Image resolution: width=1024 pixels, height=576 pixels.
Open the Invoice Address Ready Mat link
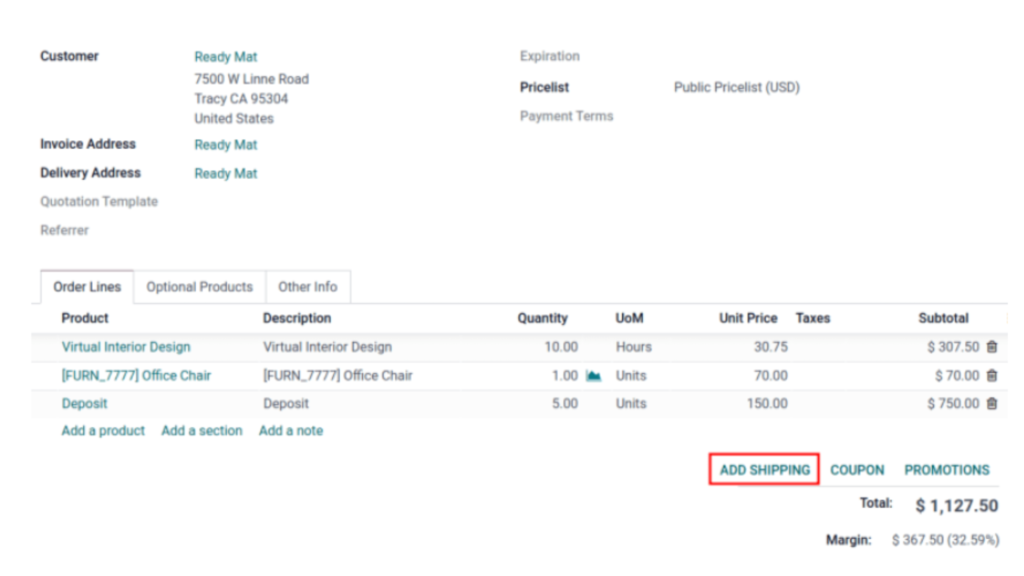tap(226, 145)
